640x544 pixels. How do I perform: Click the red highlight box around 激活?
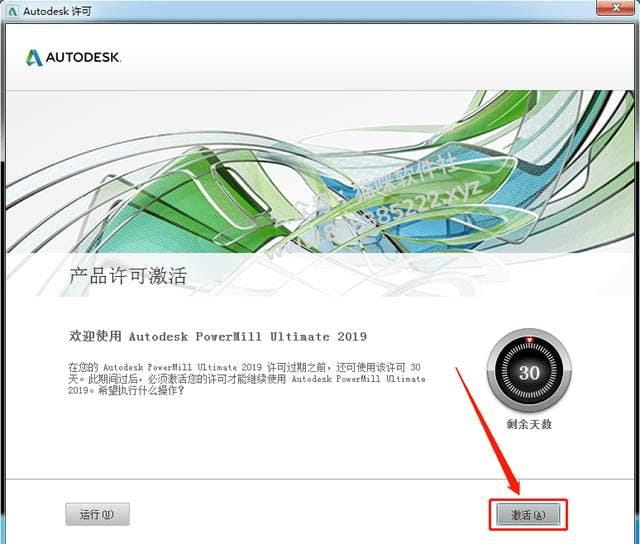tap(528, 515)
